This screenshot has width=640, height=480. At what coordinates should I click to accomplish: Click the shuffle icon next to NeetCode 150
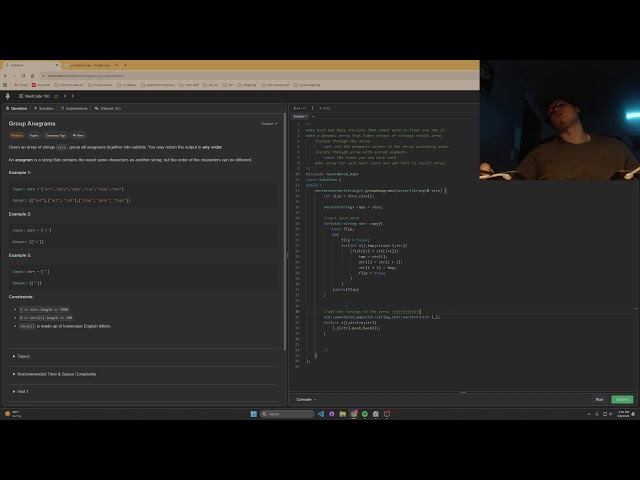pos(56,96)
